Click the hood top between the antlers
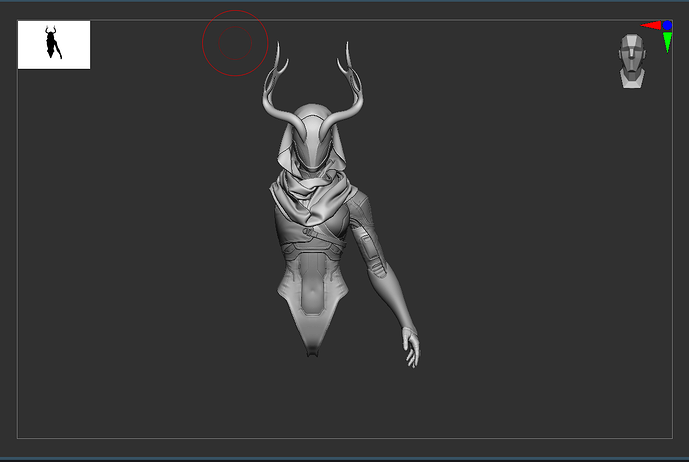 (x=313, y=121)
